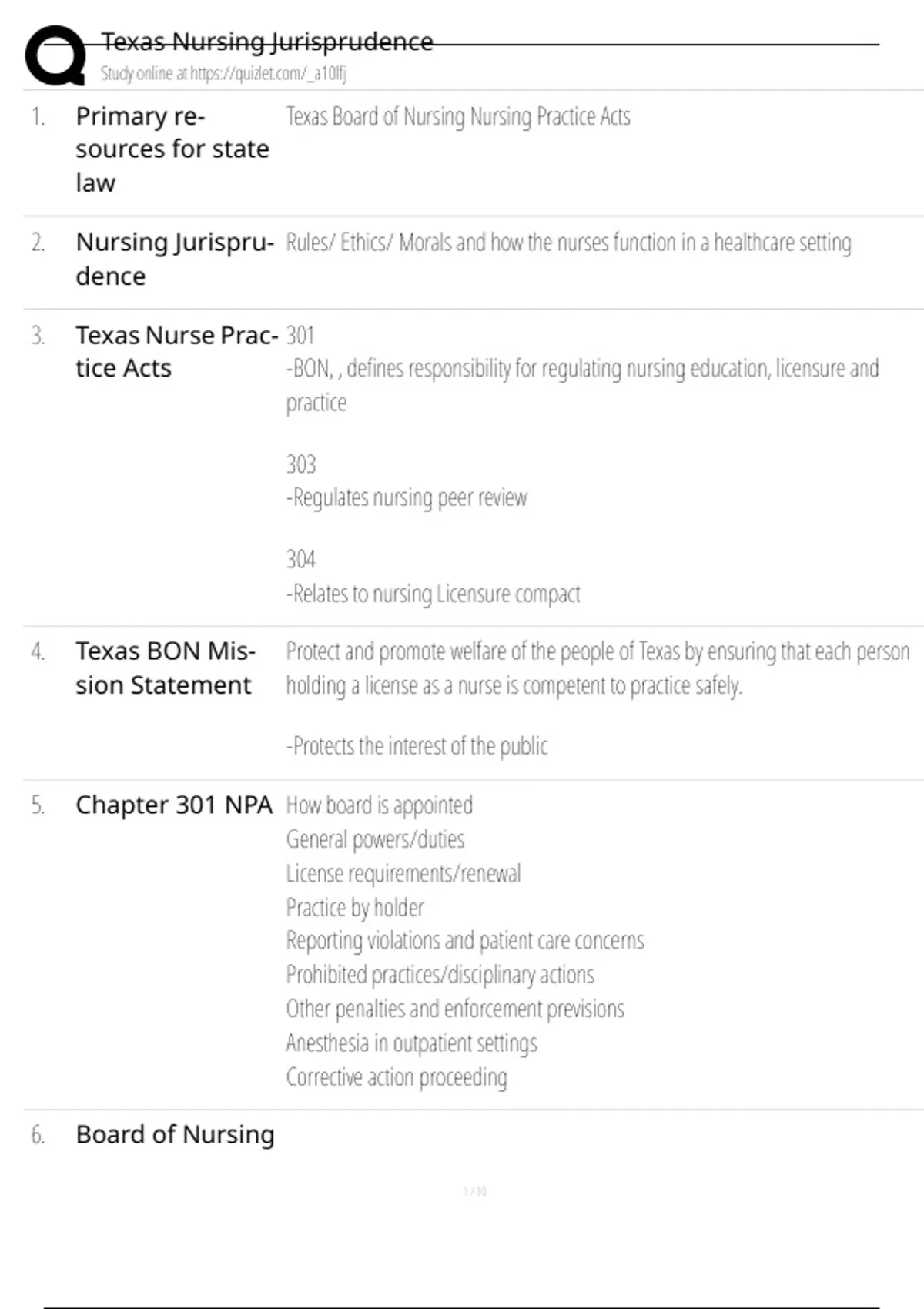924x1309 pixels.
Task: Click the definition 'Texas Board of Nursing Nursing Practice Acts'
Action: tap(458, 116)
